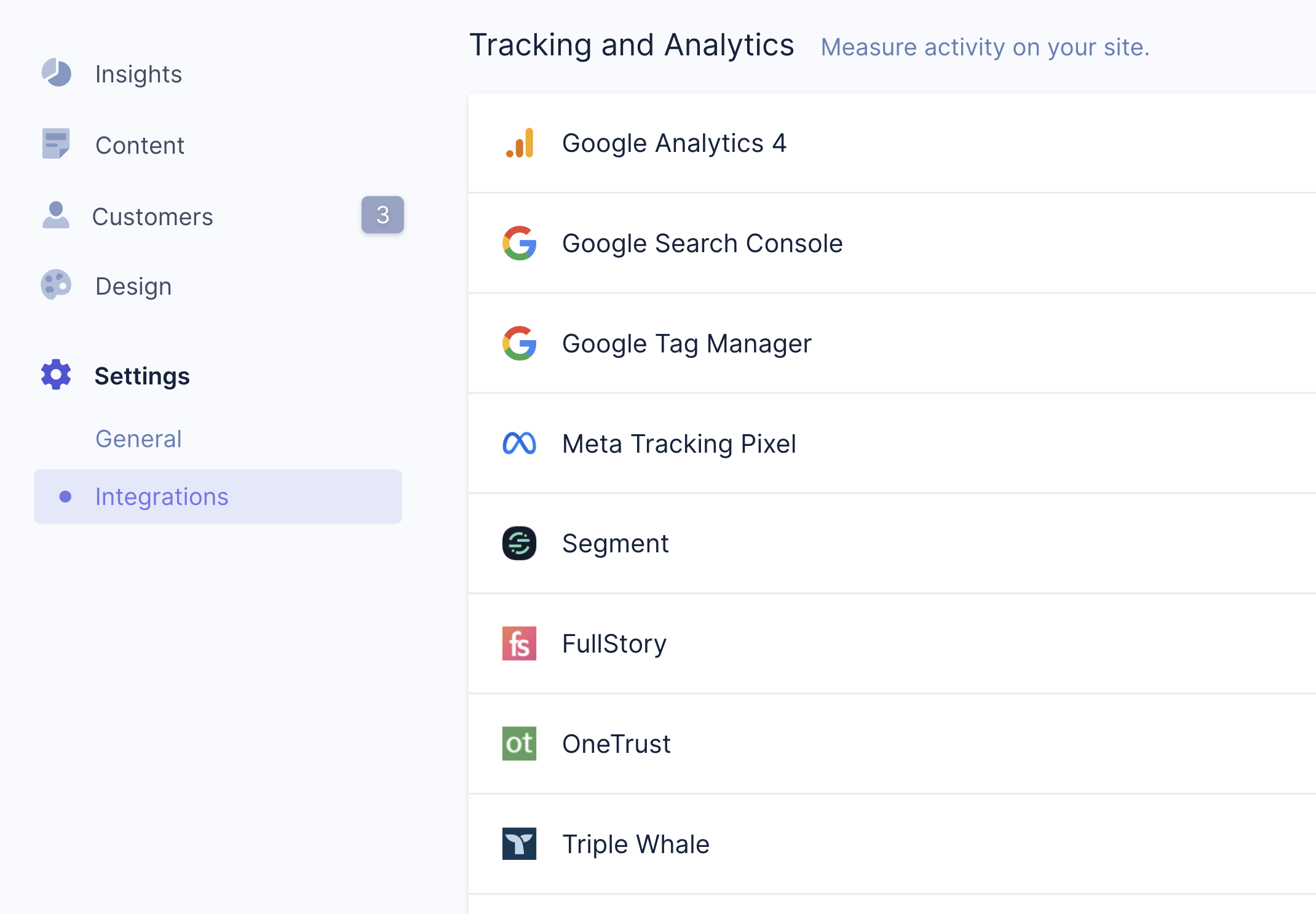Select the General settings submenu
The width and height of the screenshot is (1316, 914).
[139, 439]
